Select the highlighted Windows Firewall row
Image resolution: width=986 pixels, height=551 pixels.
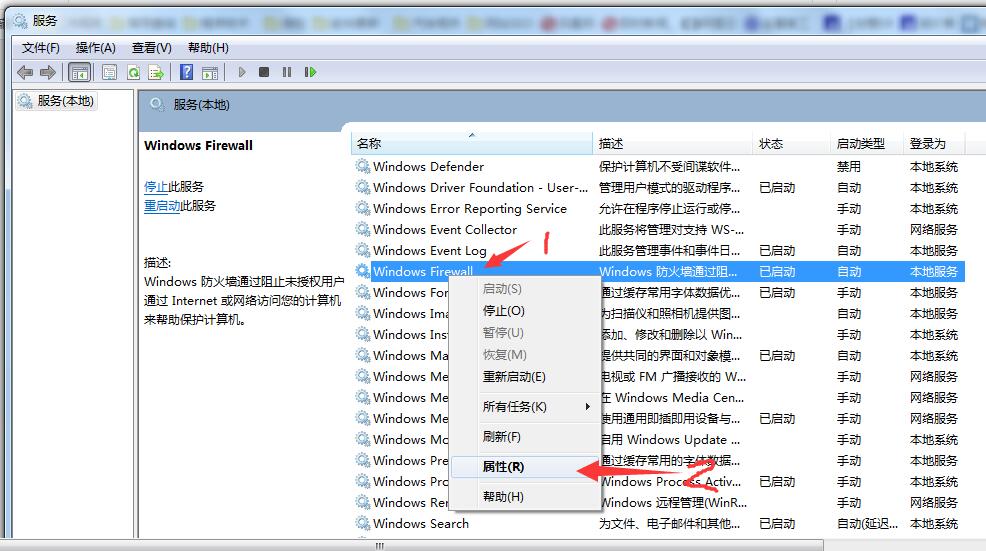coord(658,271)
